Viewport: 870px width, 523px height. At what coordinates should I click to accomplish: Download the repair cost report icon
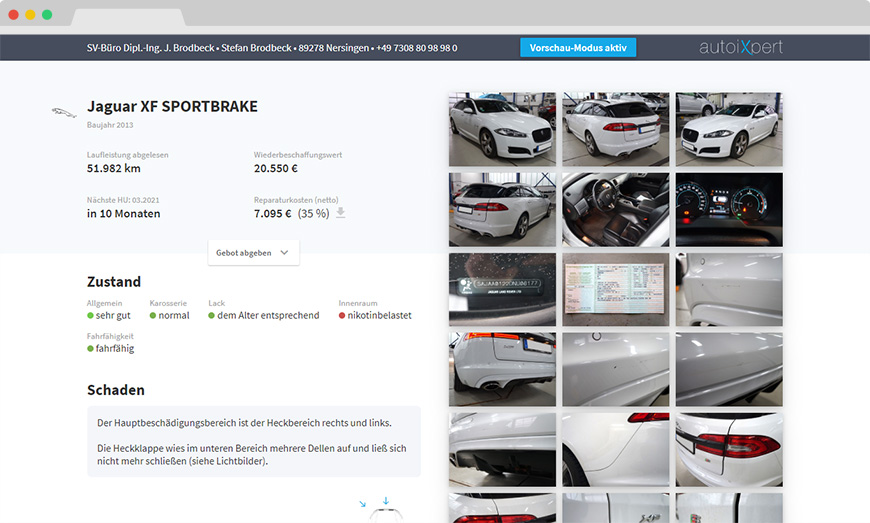tap(341, 213)
